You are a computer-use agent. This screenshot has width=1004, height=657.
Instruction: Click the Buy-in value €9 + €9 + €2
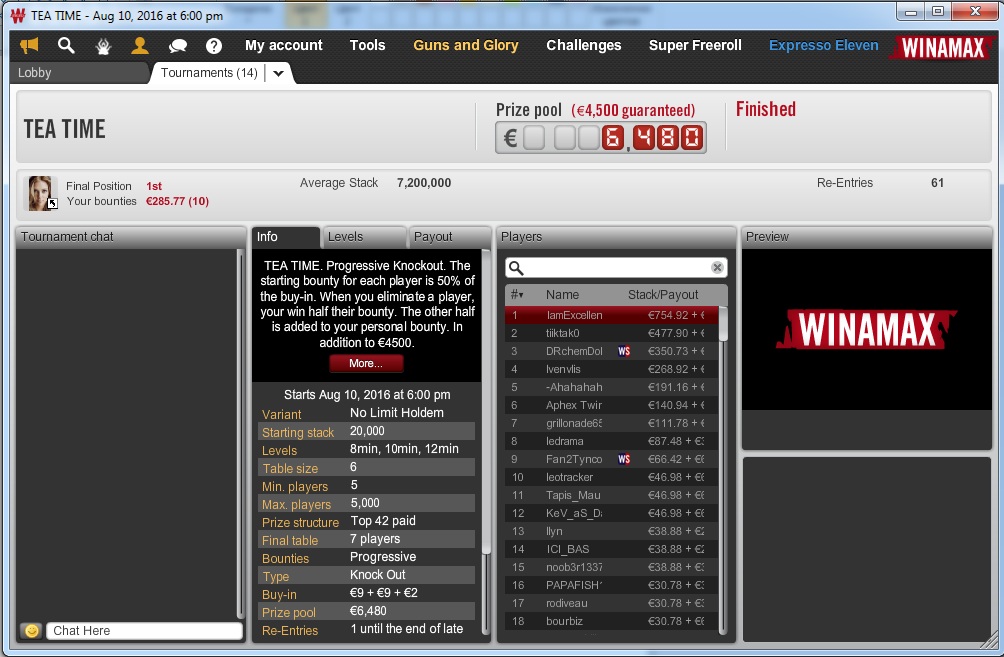click(384, 593)
